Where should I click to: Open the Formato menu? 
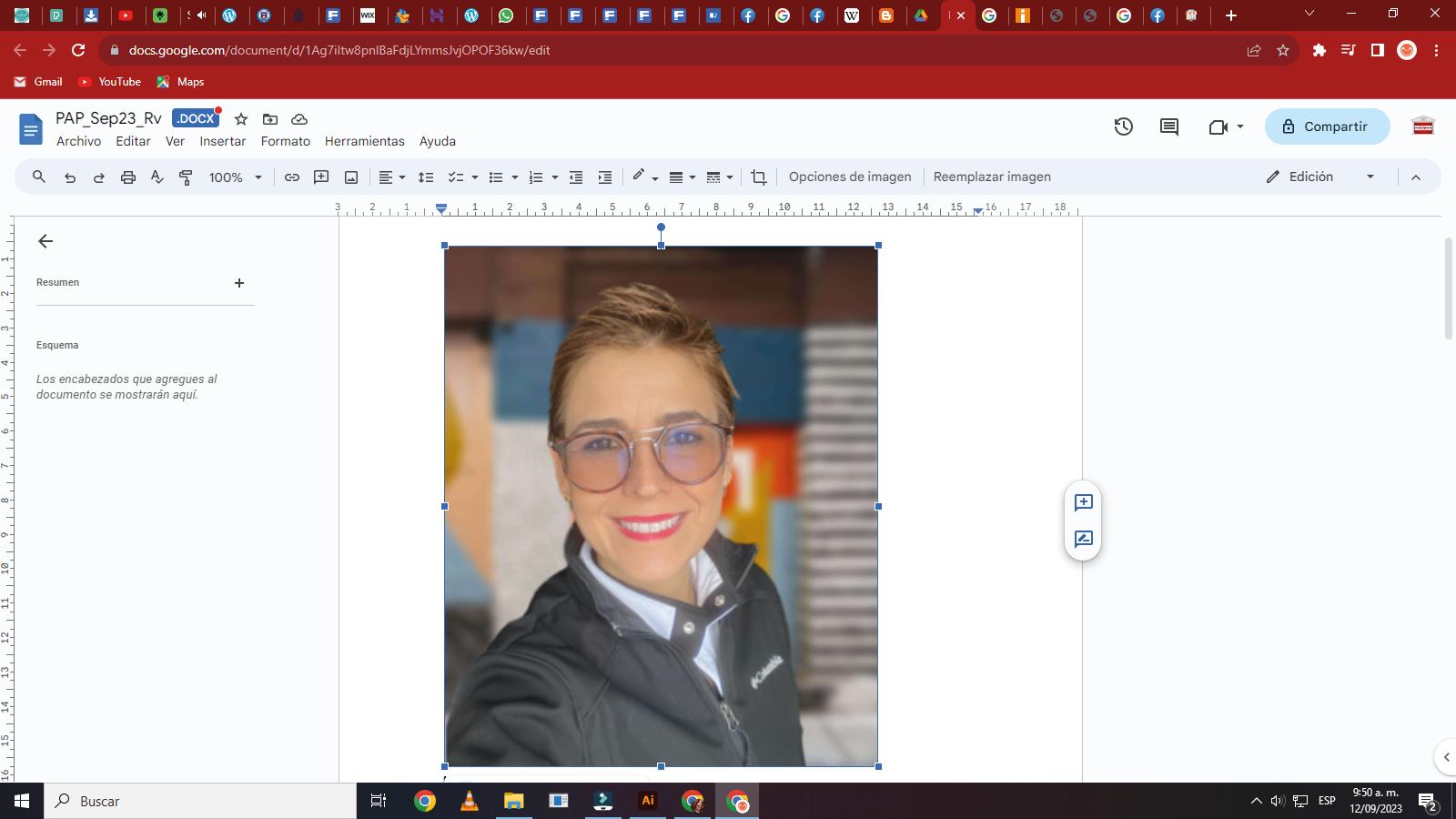285,141
